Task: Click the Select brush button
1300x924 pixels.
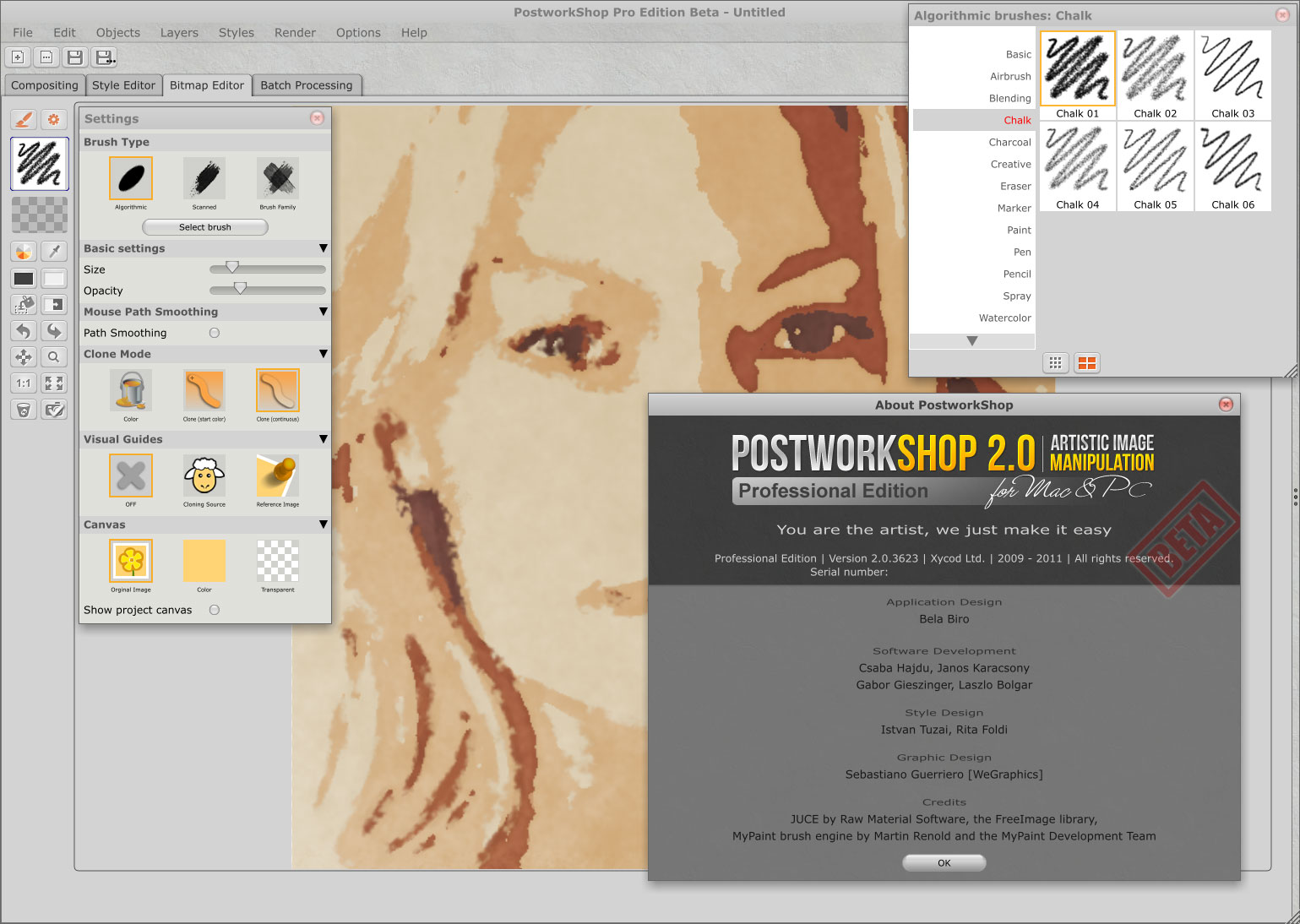Action: click(x=205, y=227)
